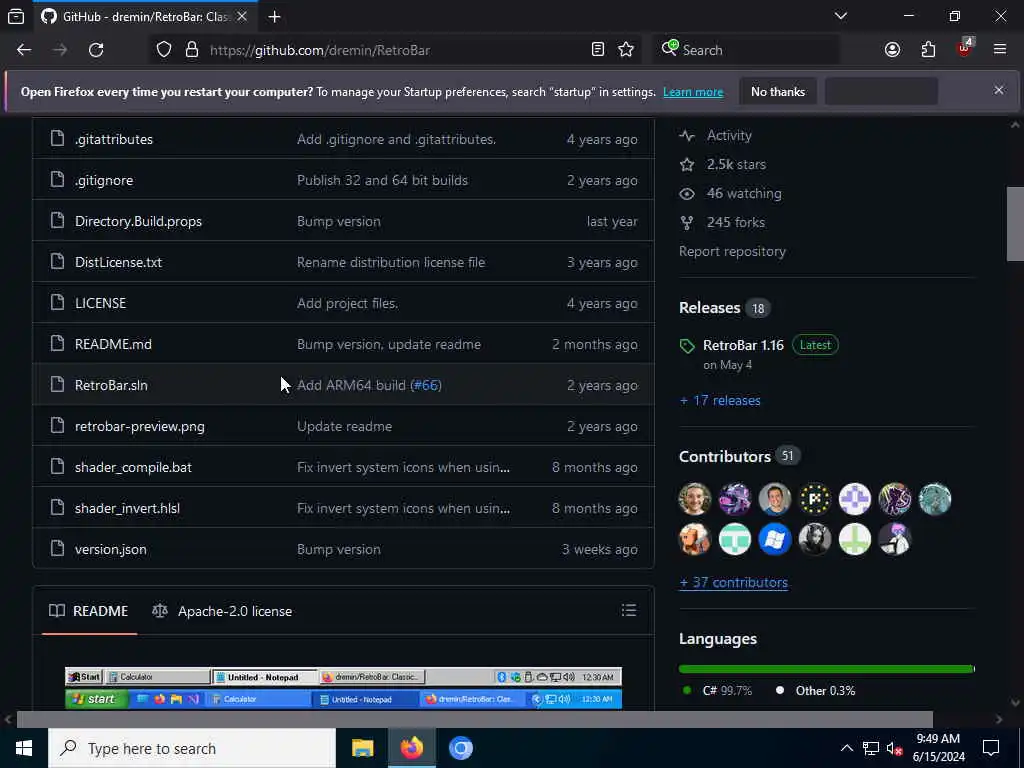Viewport: 1024px width, 768px height.
Task: Open File Explorer from taskbar
Action: pos(362,748)
